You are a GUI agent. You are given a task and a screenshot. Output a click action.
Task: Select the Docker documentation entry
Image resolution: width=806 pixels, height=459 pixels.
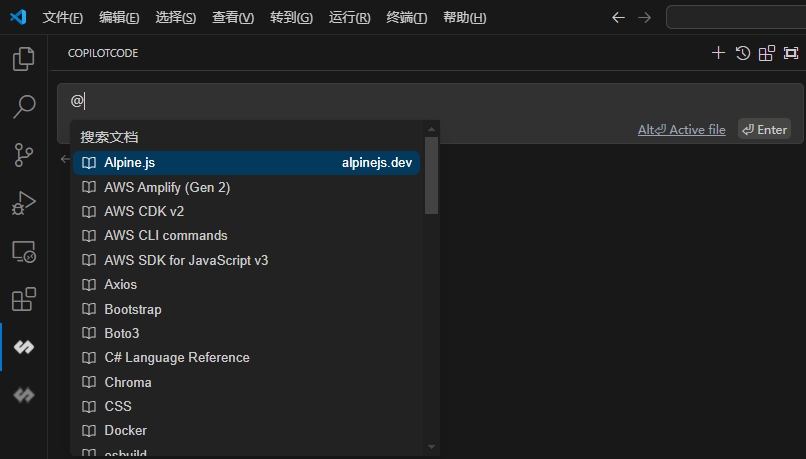[126, 430]
